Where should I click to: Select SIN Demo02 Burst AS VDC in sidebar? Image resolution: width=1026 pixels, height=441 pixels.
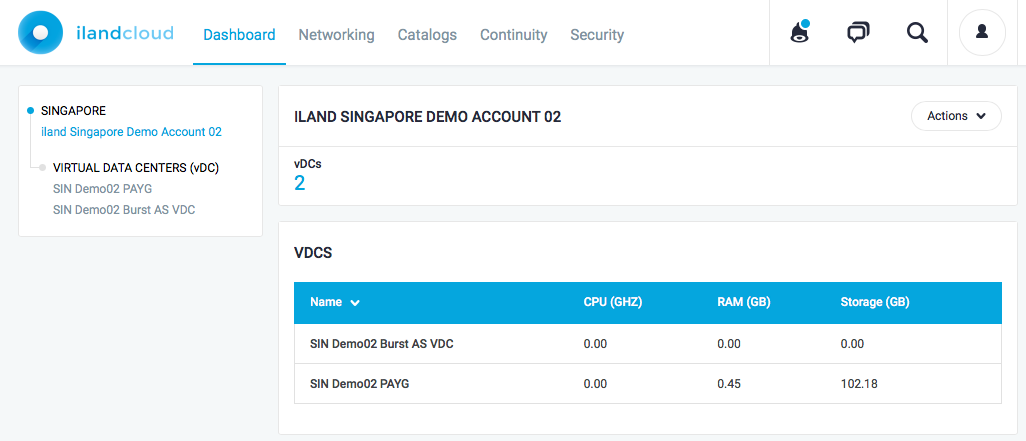pos(124,210)
